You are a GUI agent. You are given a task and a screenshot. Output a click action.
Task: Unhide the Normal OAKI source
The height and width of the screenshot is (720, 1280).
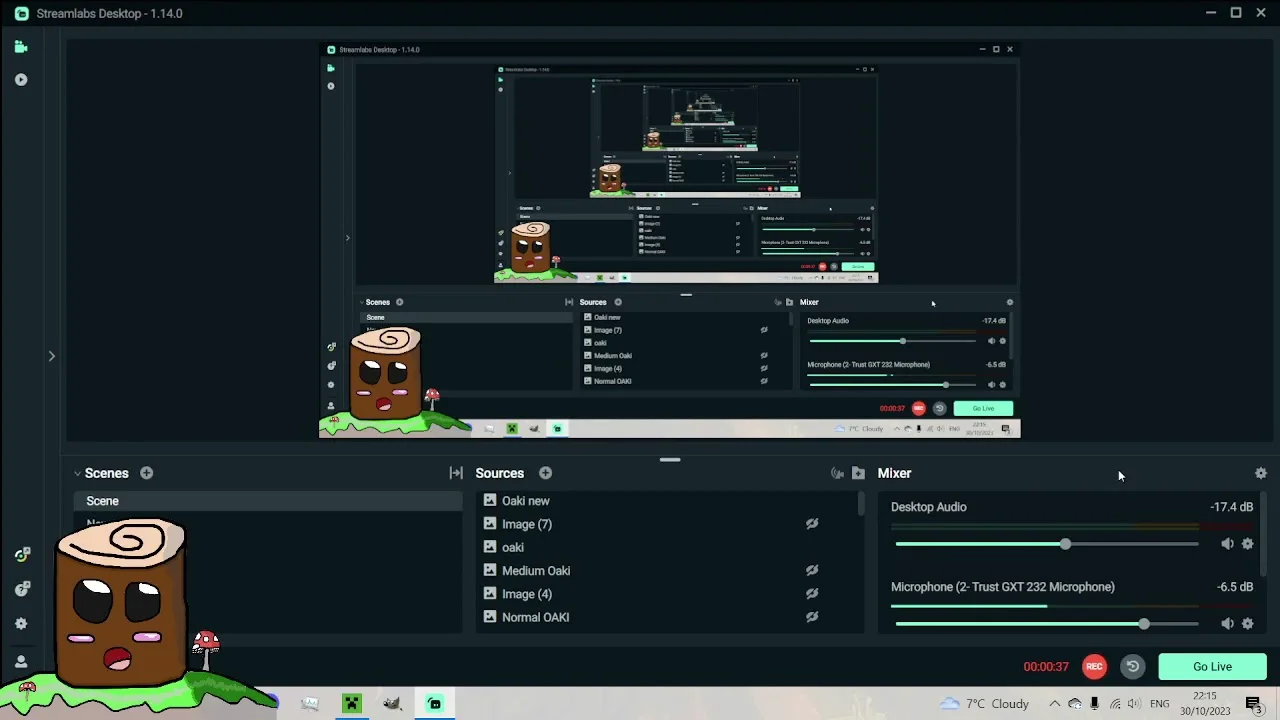[x=812, y=617]
